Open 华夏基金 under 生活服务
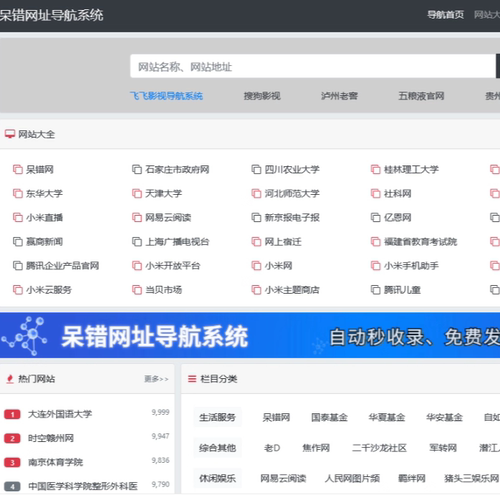This screenshot has height=500, width=500. click(387, 417)
